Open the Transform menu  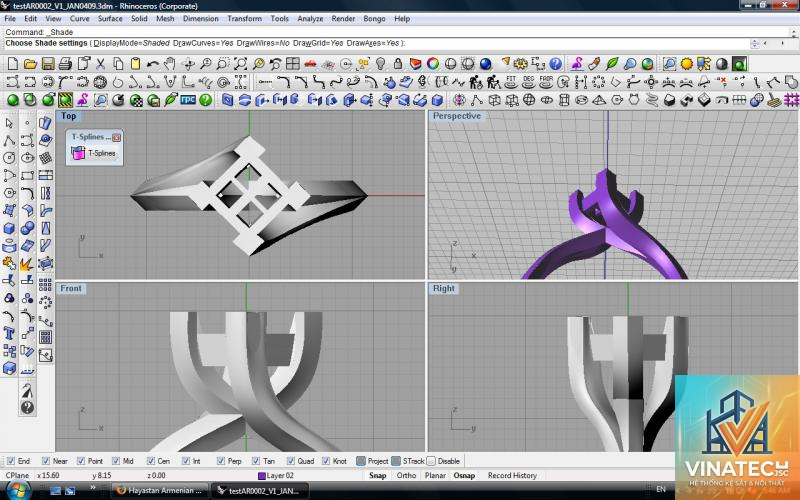pyautogui.click(x=244, y=18)
